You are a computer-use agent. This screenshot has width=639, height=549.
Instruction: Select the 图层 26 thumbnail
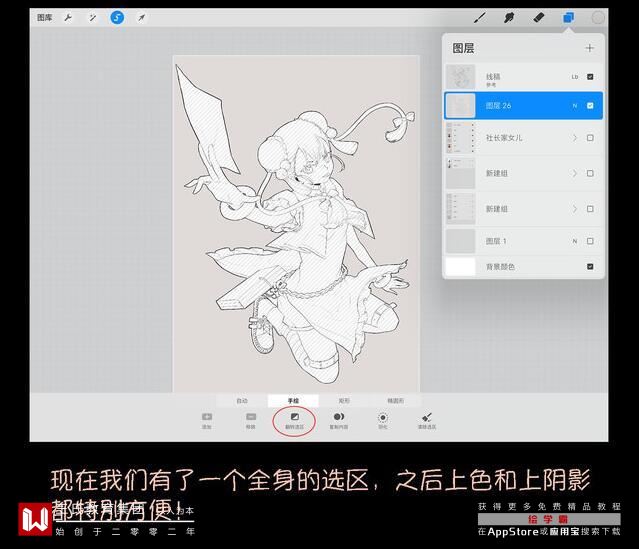(461, 106)
